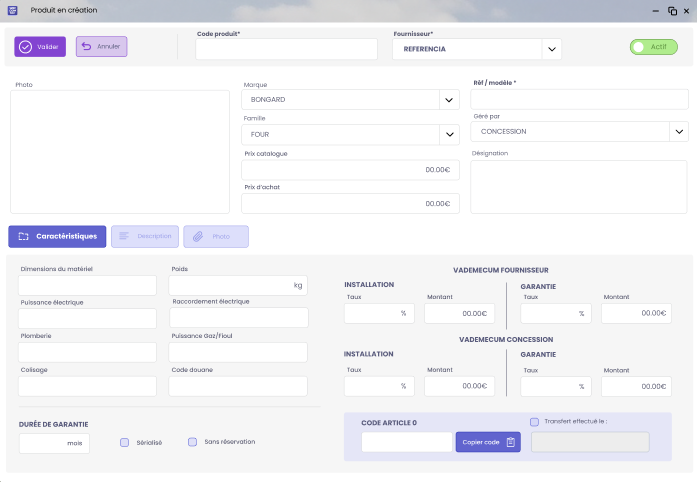697x482 pixels.
Task: Focus the Réf / modèle field
Action: click(579, 99)
